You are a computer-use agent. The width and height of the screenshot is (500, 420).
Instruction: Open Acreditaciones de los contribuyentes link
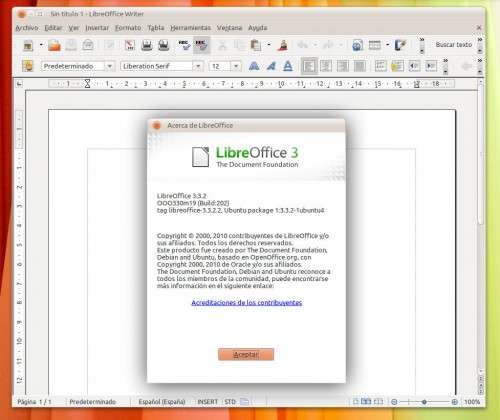(x=247, y=303)
